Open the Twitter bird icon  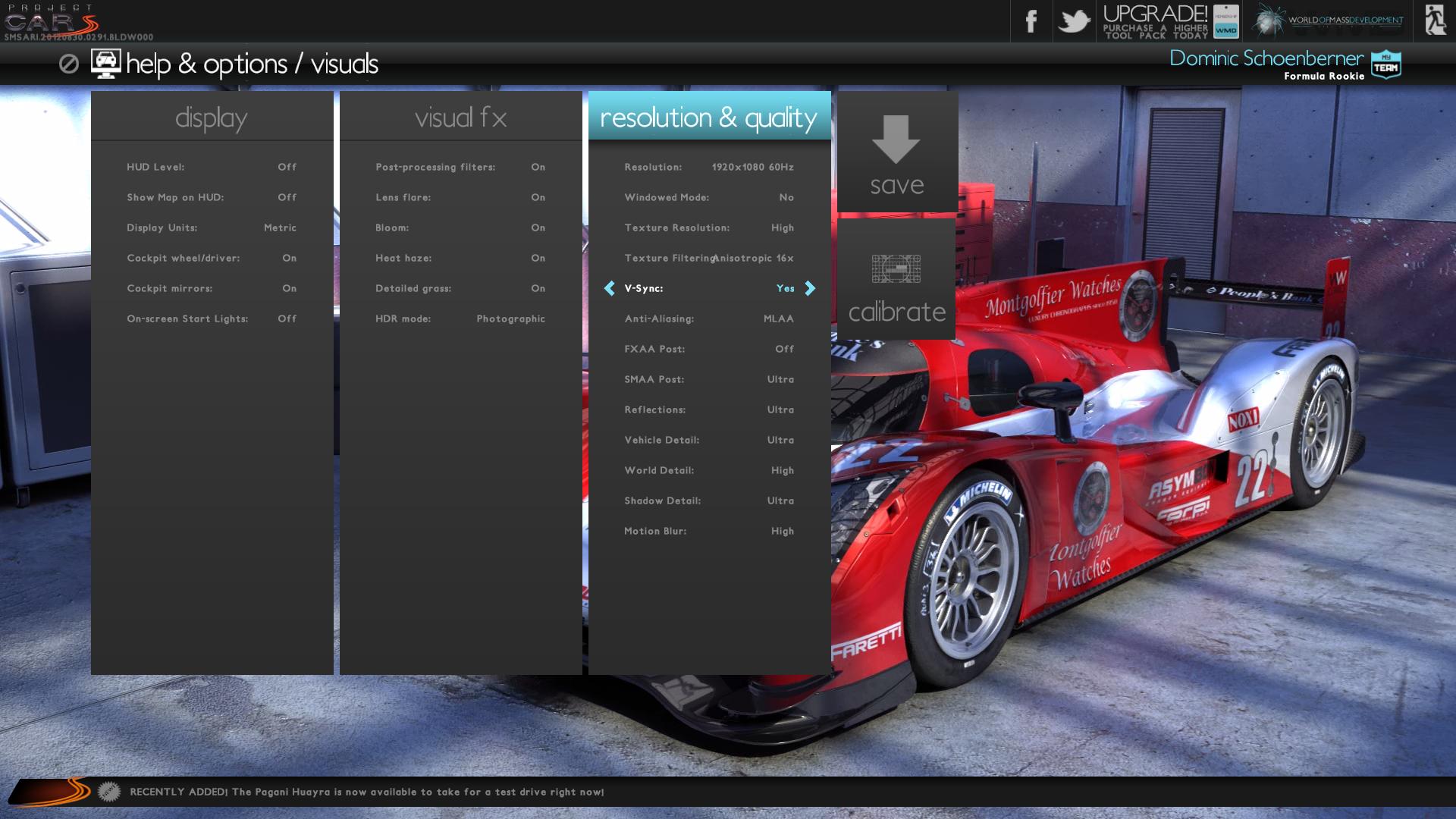click(1074, 21)
